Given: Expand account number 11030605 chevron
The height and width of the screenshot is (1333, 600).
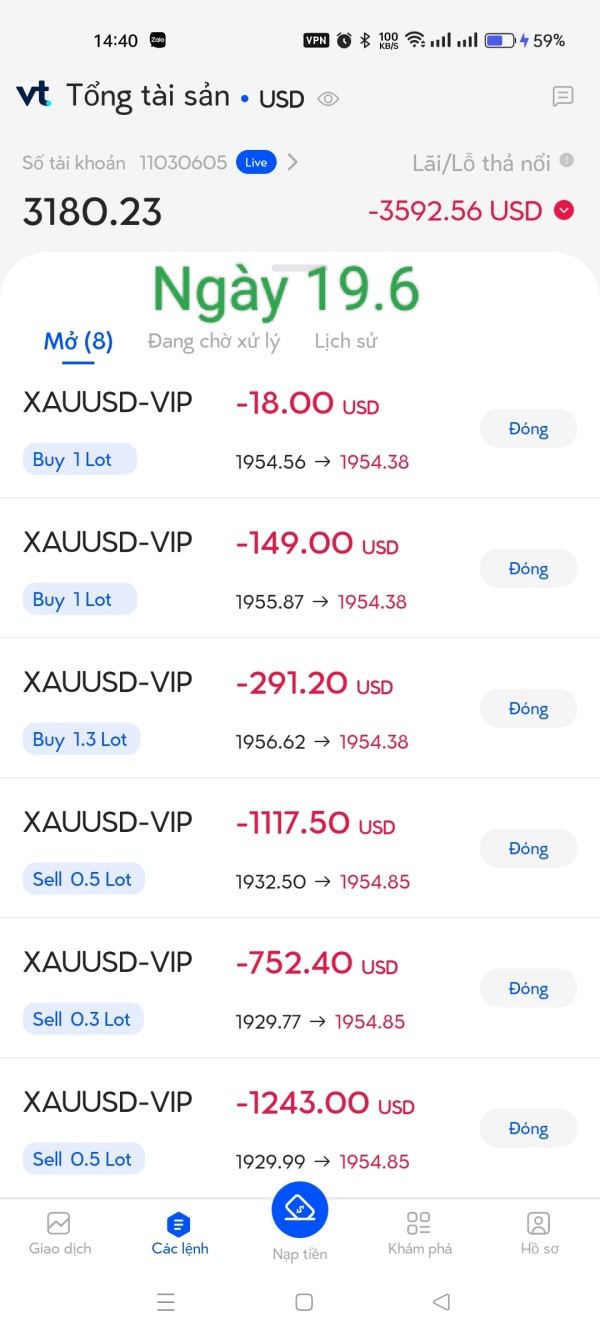Looking at the screenshot, I should pyautogui.click(x=292, y=162).
